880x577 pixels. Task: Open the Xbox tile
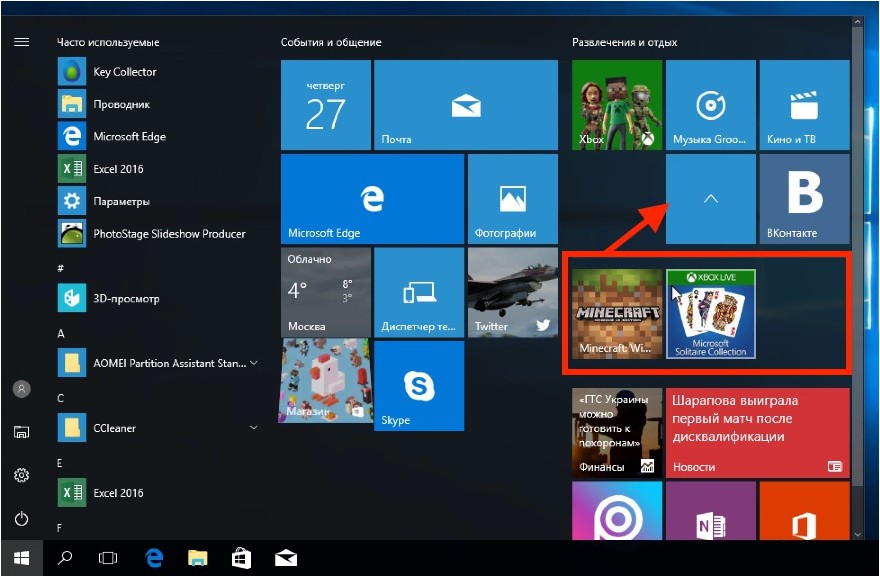617,105
